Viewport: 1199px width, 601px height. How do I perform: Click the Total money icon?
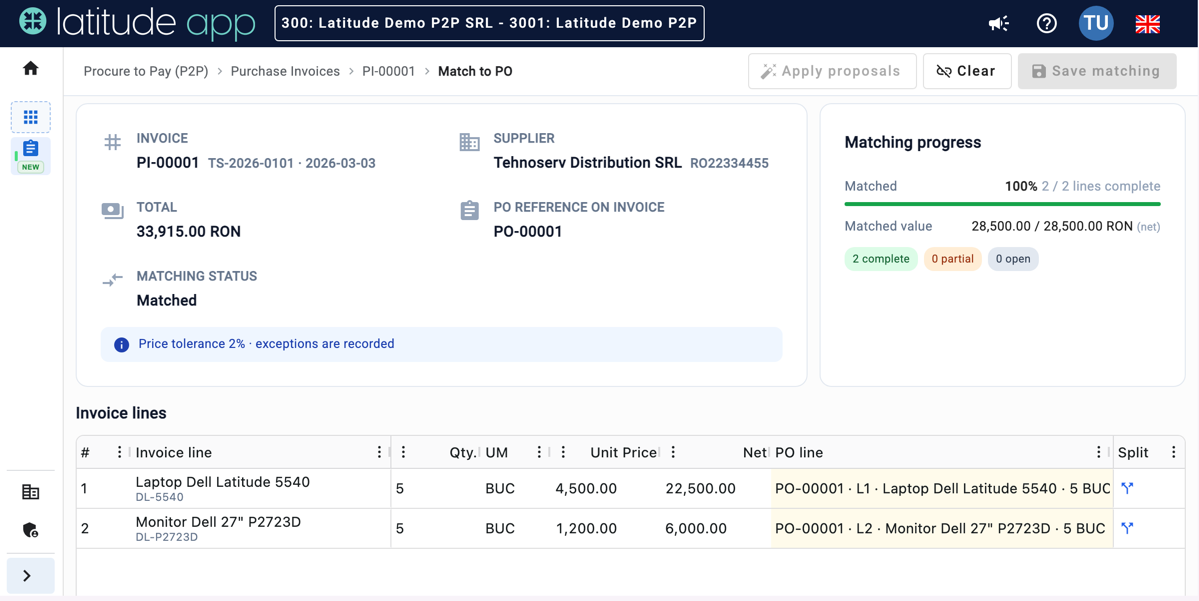(x=112, y=210)
